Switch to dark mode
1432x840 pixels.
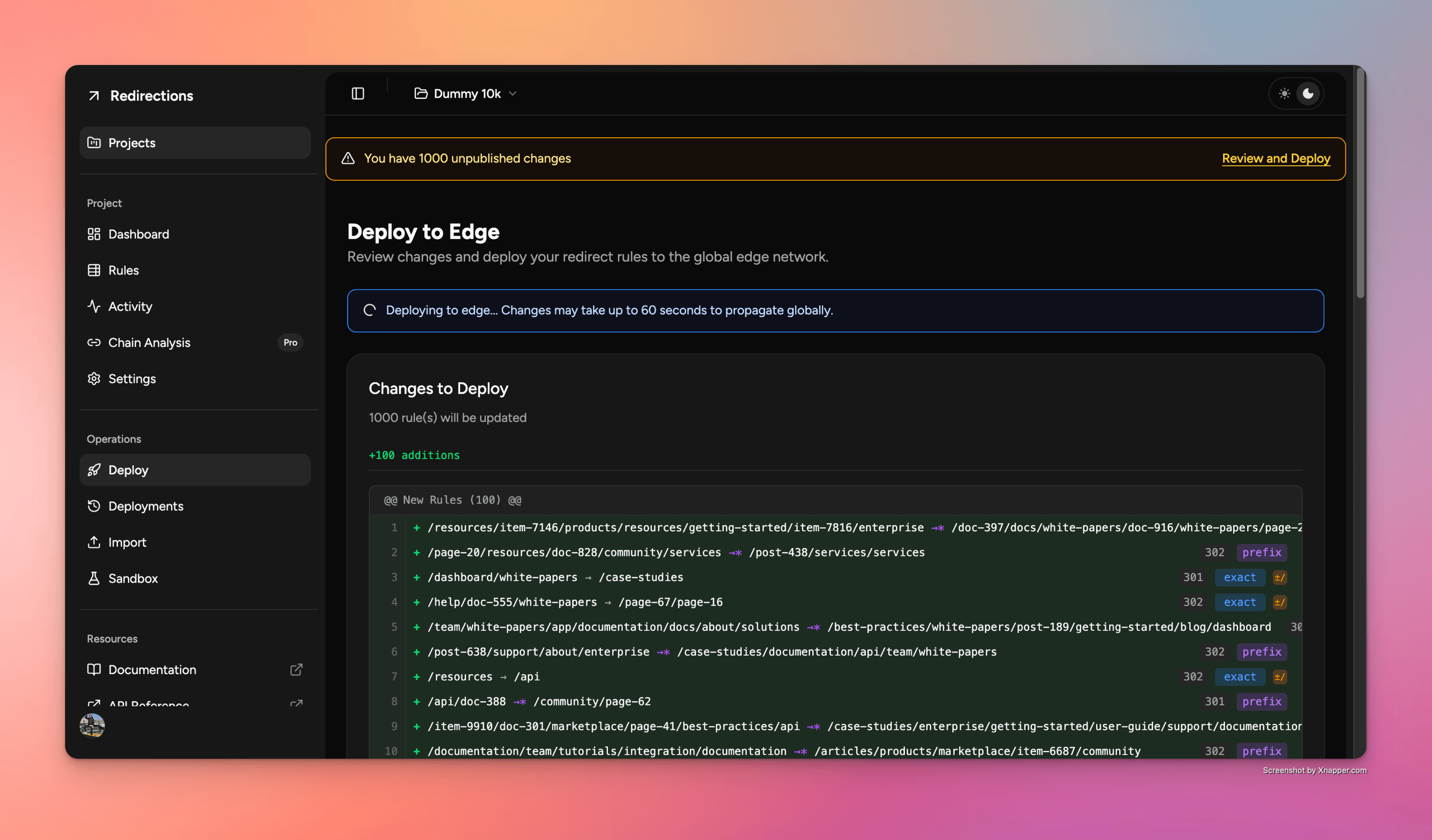1308,93
